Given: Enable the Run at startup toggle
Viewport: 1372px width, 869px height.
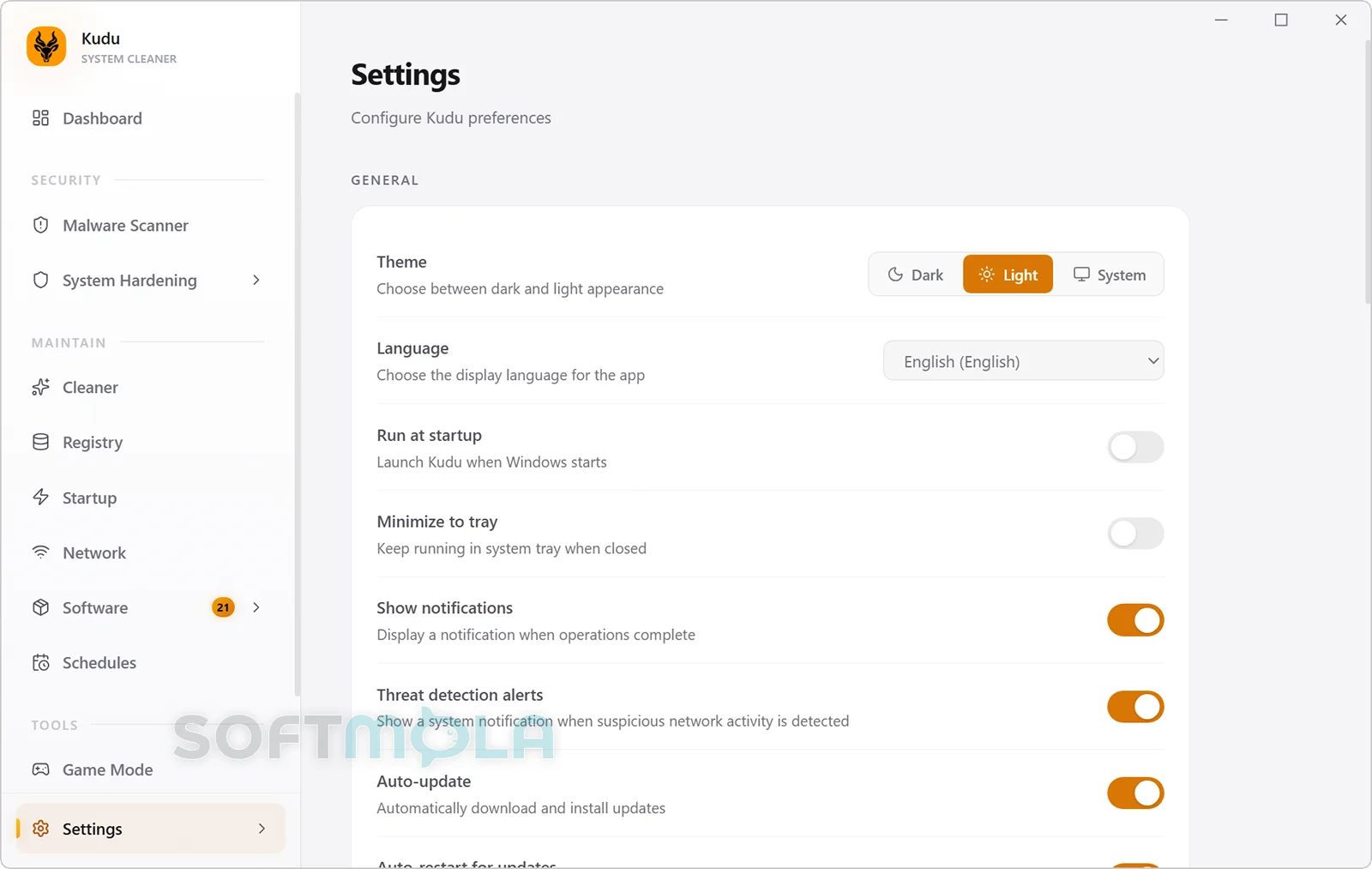Looking at the screenshot, I should point(1135,447).
